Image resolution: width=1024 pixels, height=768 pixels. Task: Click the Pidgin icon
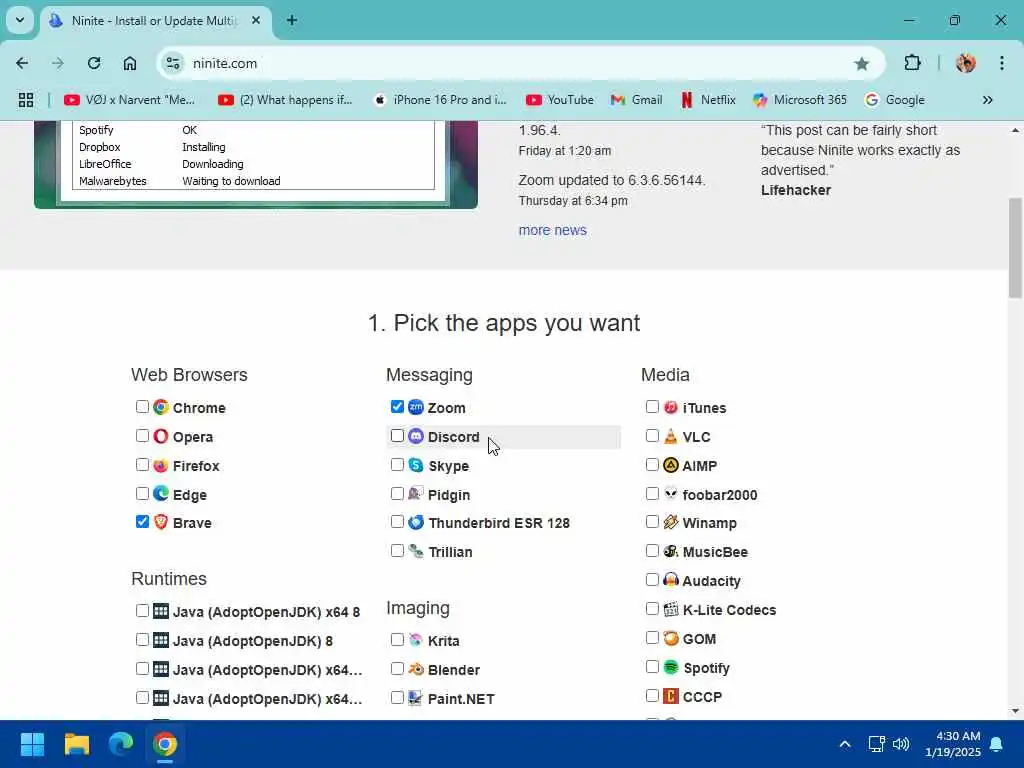click(x=416, y=494)
